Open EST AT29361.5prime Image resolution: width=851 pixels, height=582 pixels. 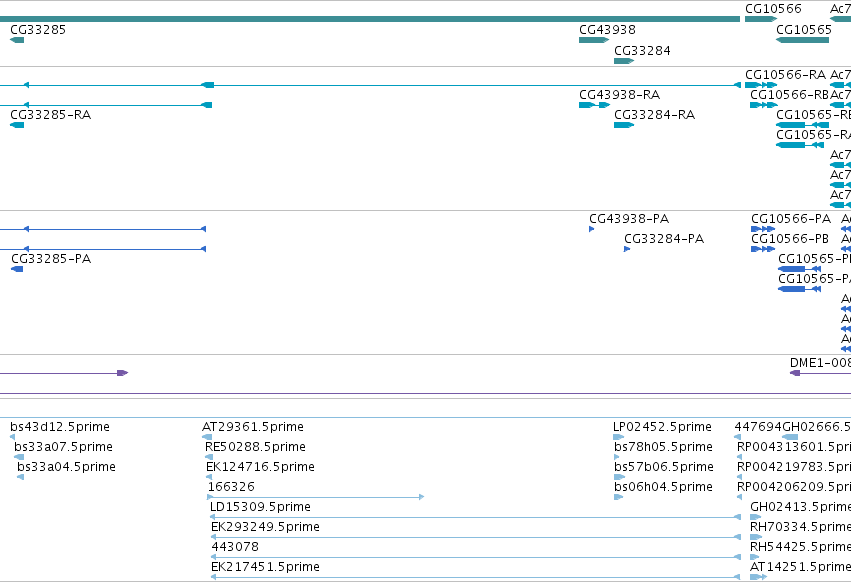[207, 437]
